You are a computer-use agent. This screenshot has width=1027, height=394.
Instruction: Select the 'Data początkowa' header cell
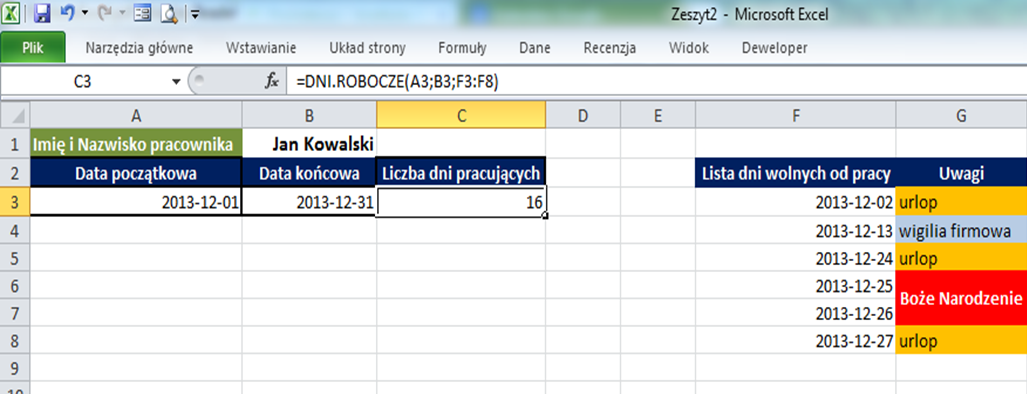point(136,173)
